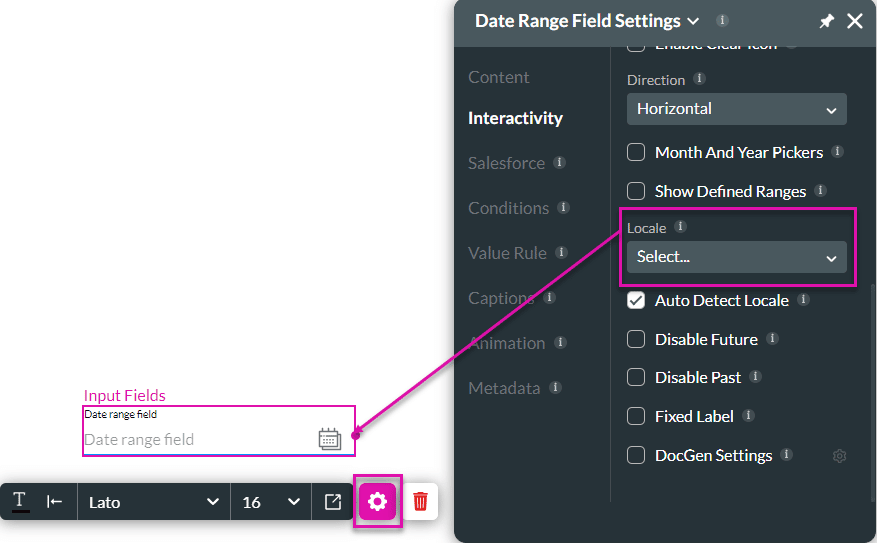Open the Direction dropdown set to Horizontal
The width and height of the screenshot is (877, 543).
[736, 109]
